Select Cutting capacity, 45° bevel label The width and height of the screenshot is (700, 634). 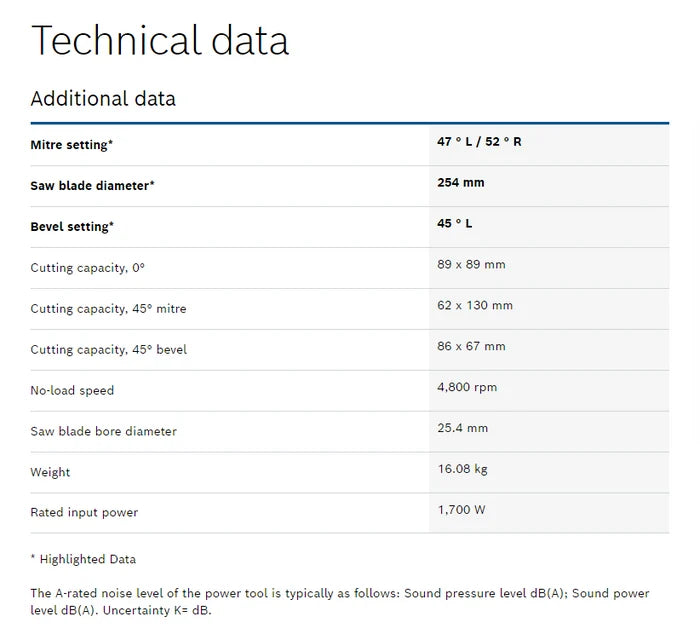(108, 350)
